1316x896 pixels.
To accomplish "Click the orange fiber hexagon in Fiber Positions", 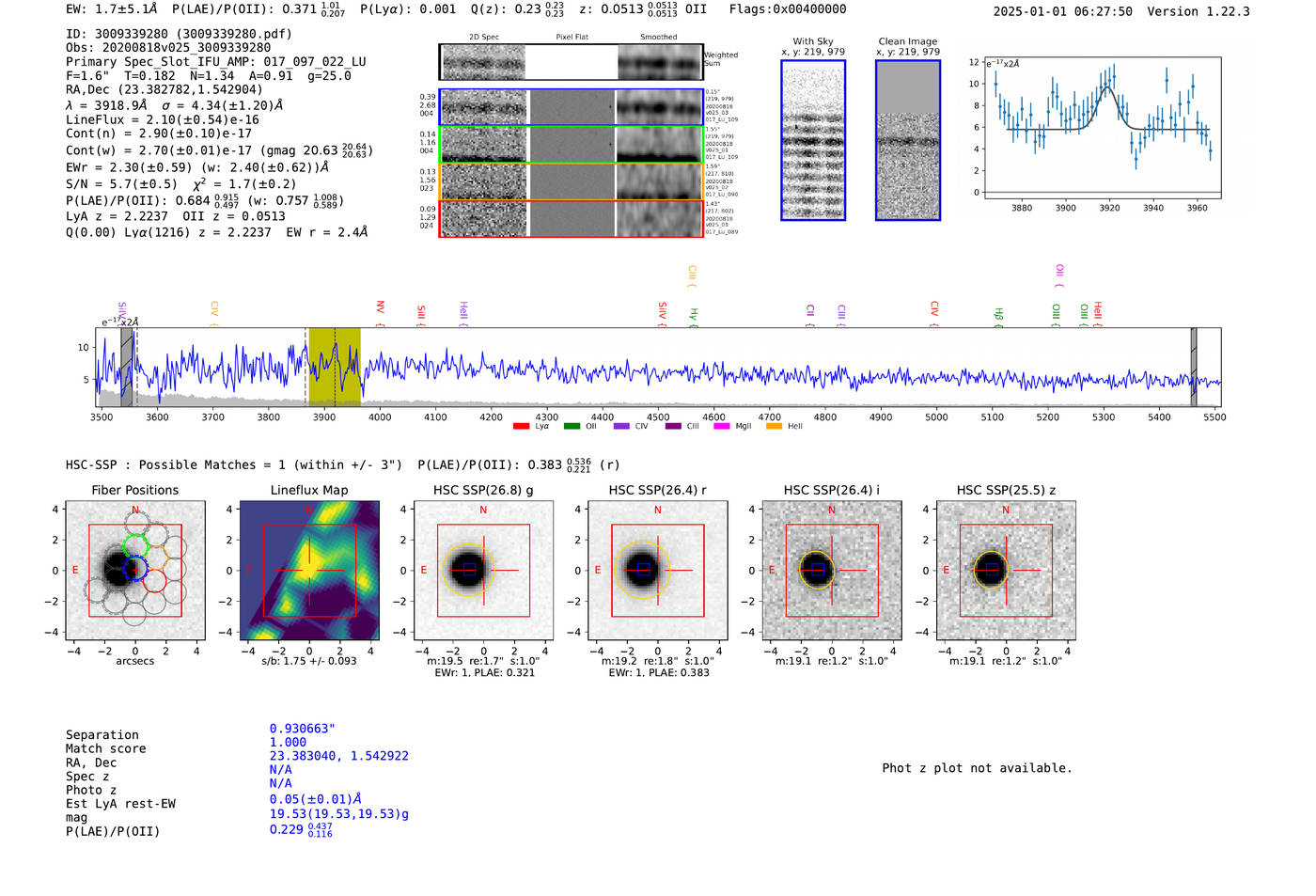I will click(x=156, y=557).
